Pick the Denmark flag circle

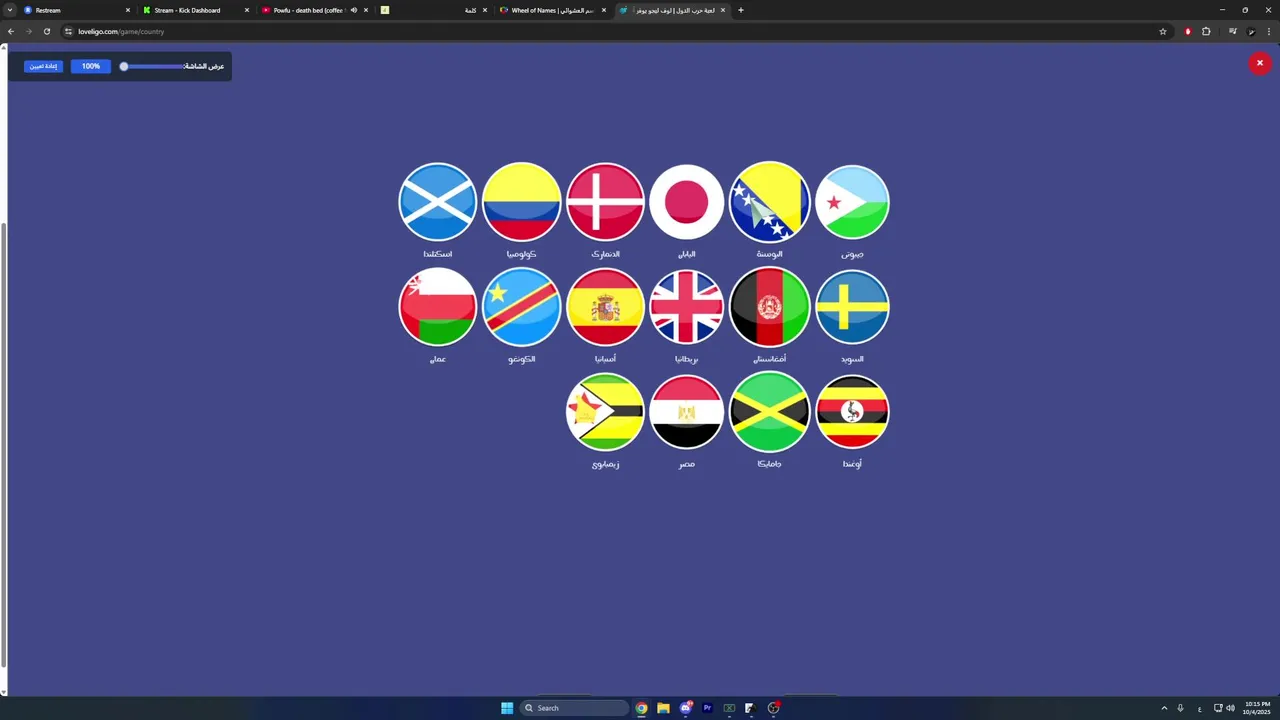point(605,202)
